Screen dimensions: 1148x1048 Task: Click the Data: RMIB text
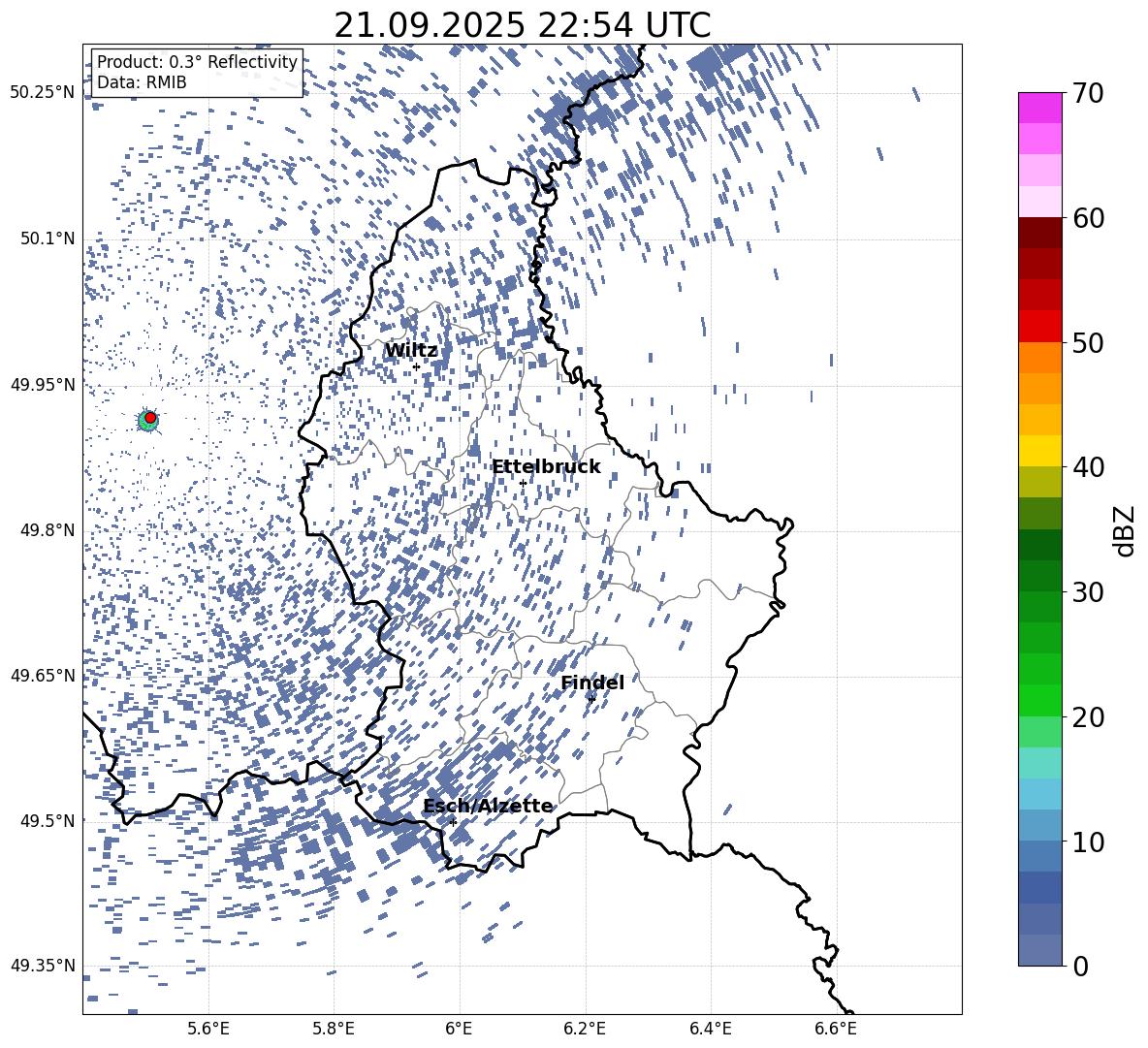coord(142,82)
